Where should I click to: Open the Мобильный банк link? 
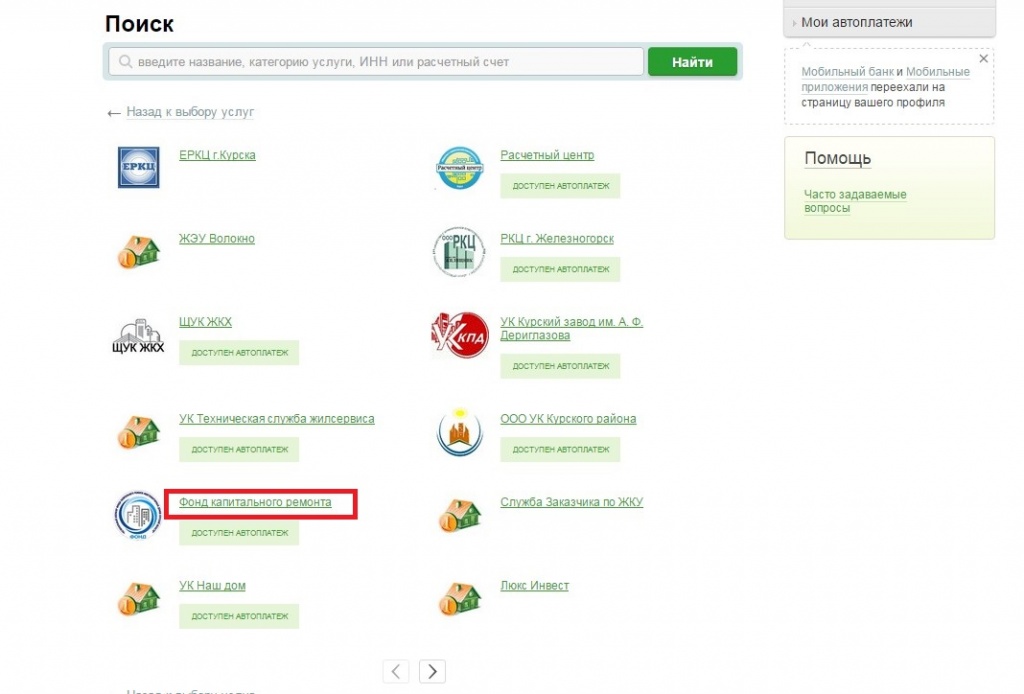(848, 72)
